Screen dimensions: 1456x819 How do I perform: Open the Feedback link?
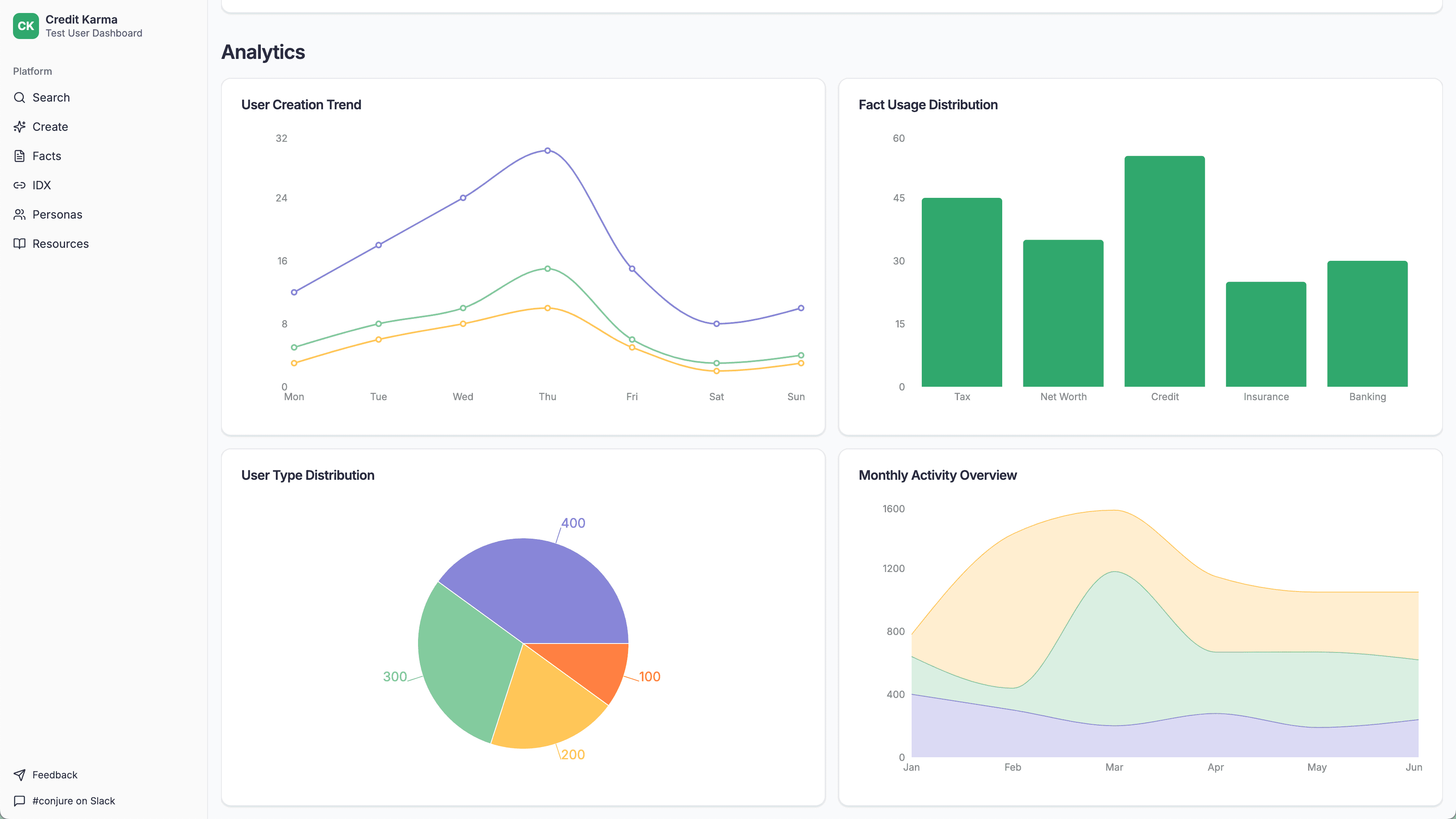point(55,775)
